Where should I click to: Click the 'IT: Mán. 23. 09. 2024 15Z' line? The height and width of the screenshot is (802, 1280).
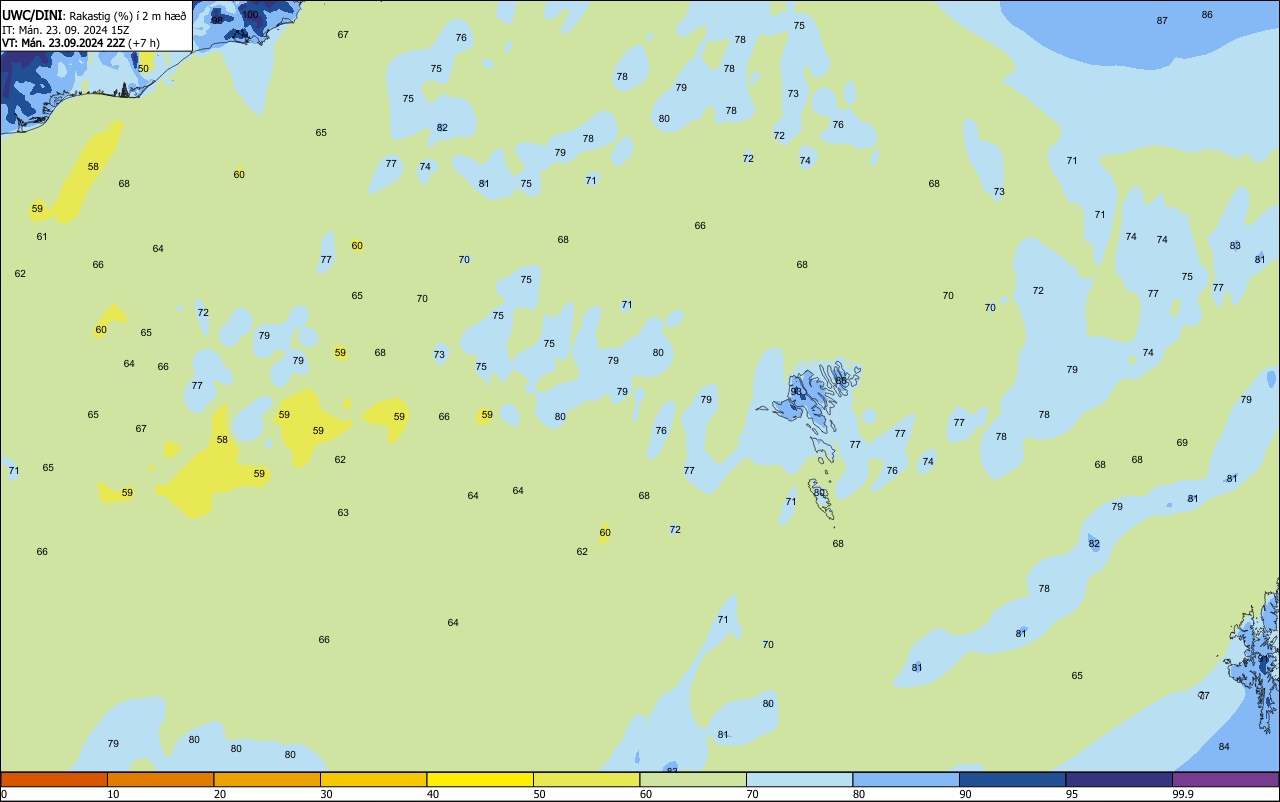tap(68, 29)
